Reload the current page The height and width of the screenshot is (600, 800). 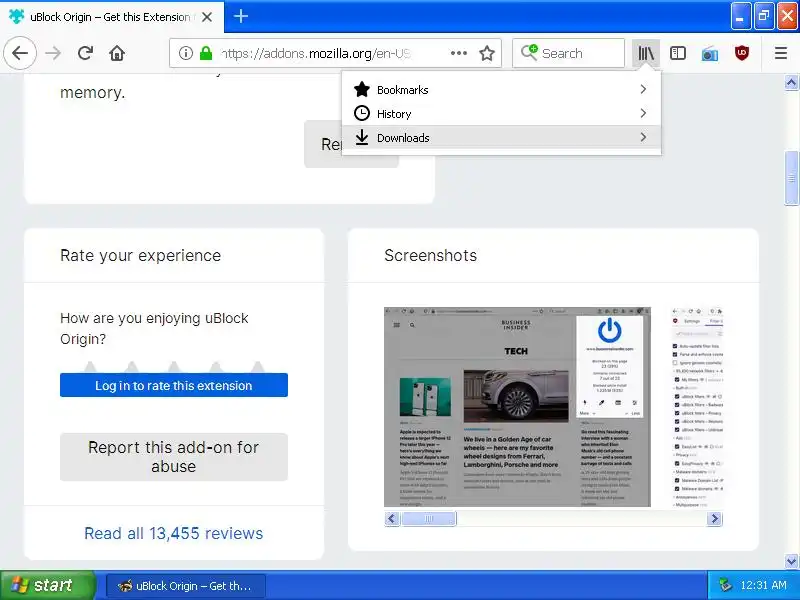tap(85, 53)
